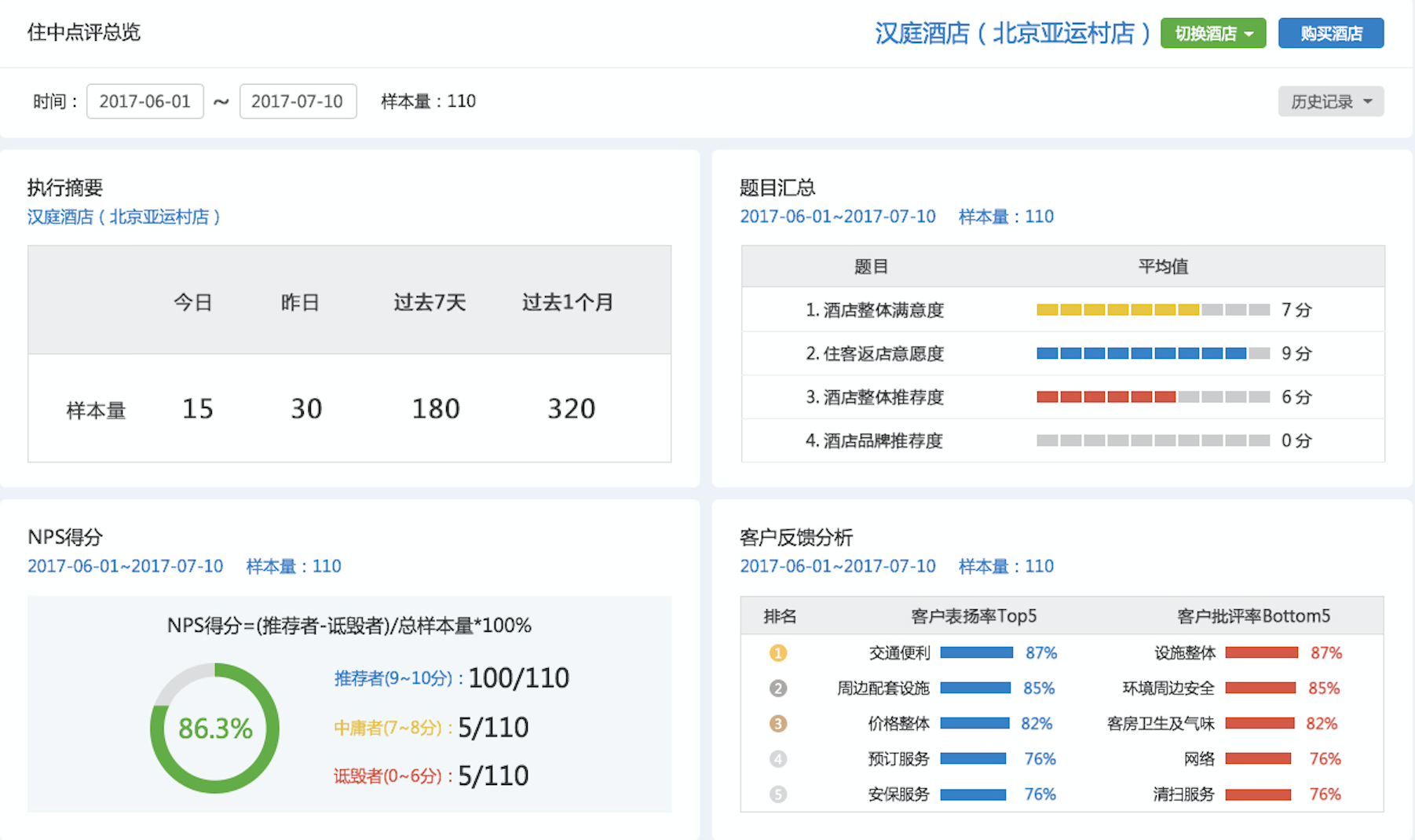Click the 客户表扬率Top5 column header
Viewport: 1415px width, 840px height.
(974, 616)
